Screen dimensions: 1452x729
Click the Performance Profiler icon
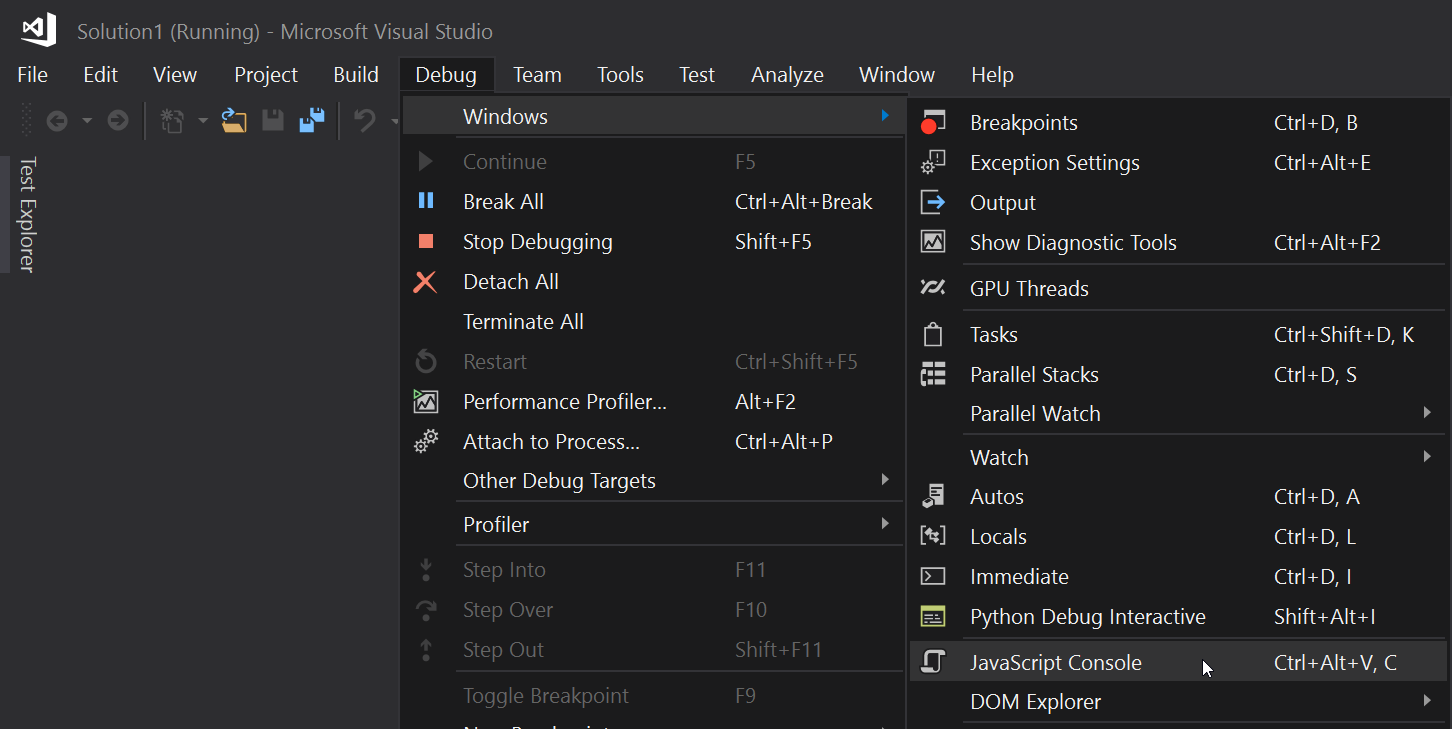click(426, 401)
